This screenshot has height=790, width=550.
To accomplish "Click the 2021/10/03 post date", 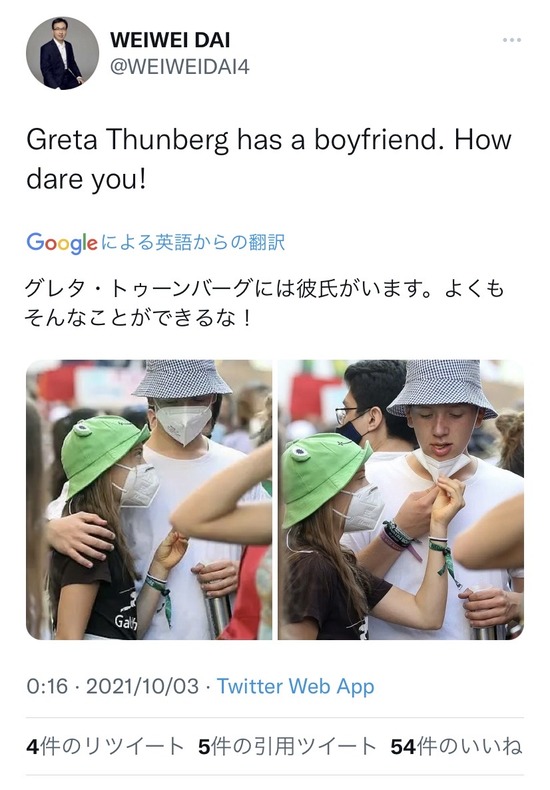I will 143,686.
